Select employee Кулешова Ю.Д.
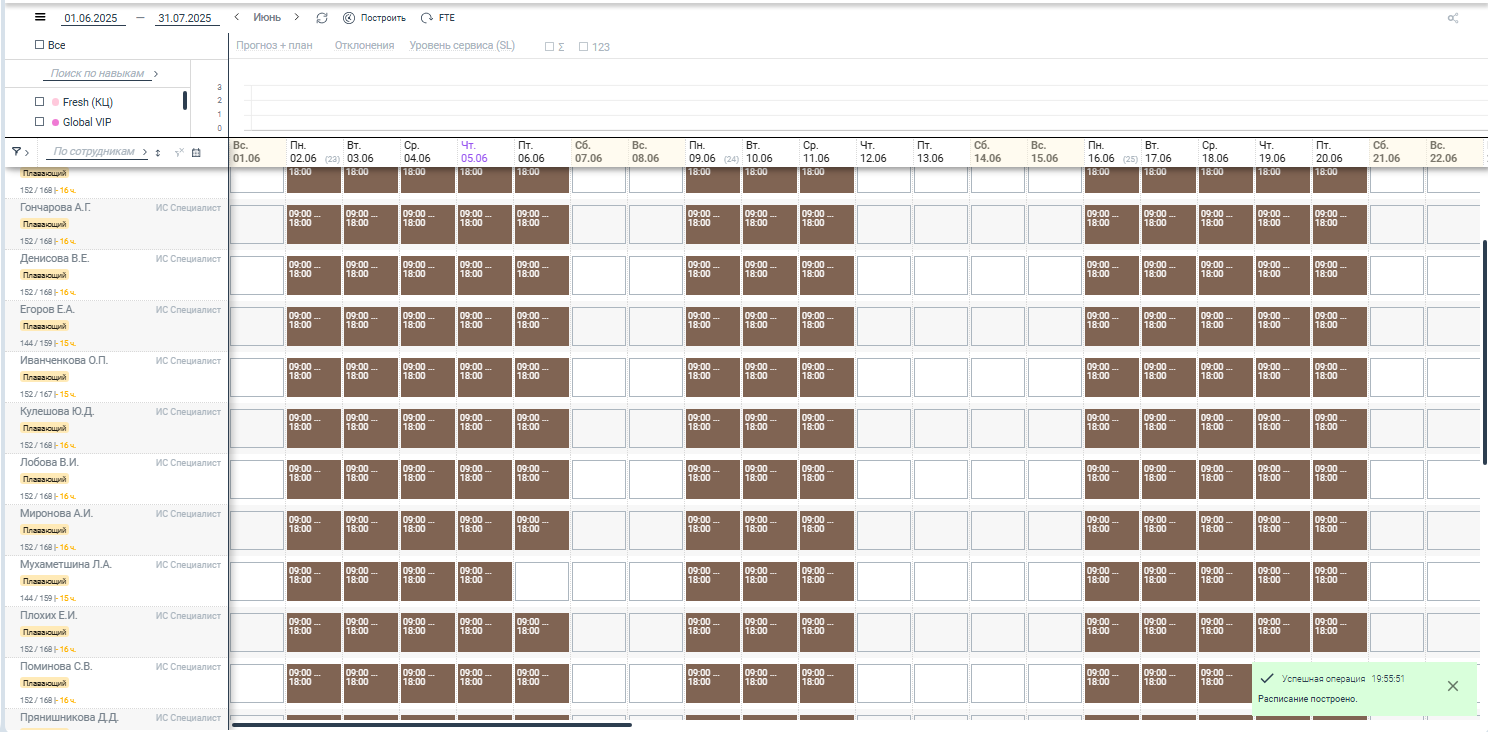Screen dimensions: 1488x732 click(57, 411)
